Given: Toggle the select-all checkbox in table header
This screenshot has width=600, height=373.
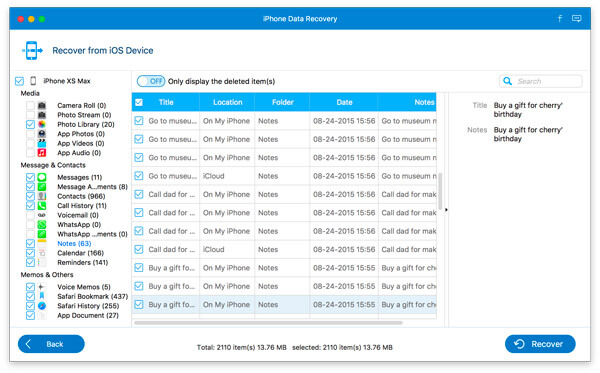Looking at the screenshot, I should (x=139, y=102).
